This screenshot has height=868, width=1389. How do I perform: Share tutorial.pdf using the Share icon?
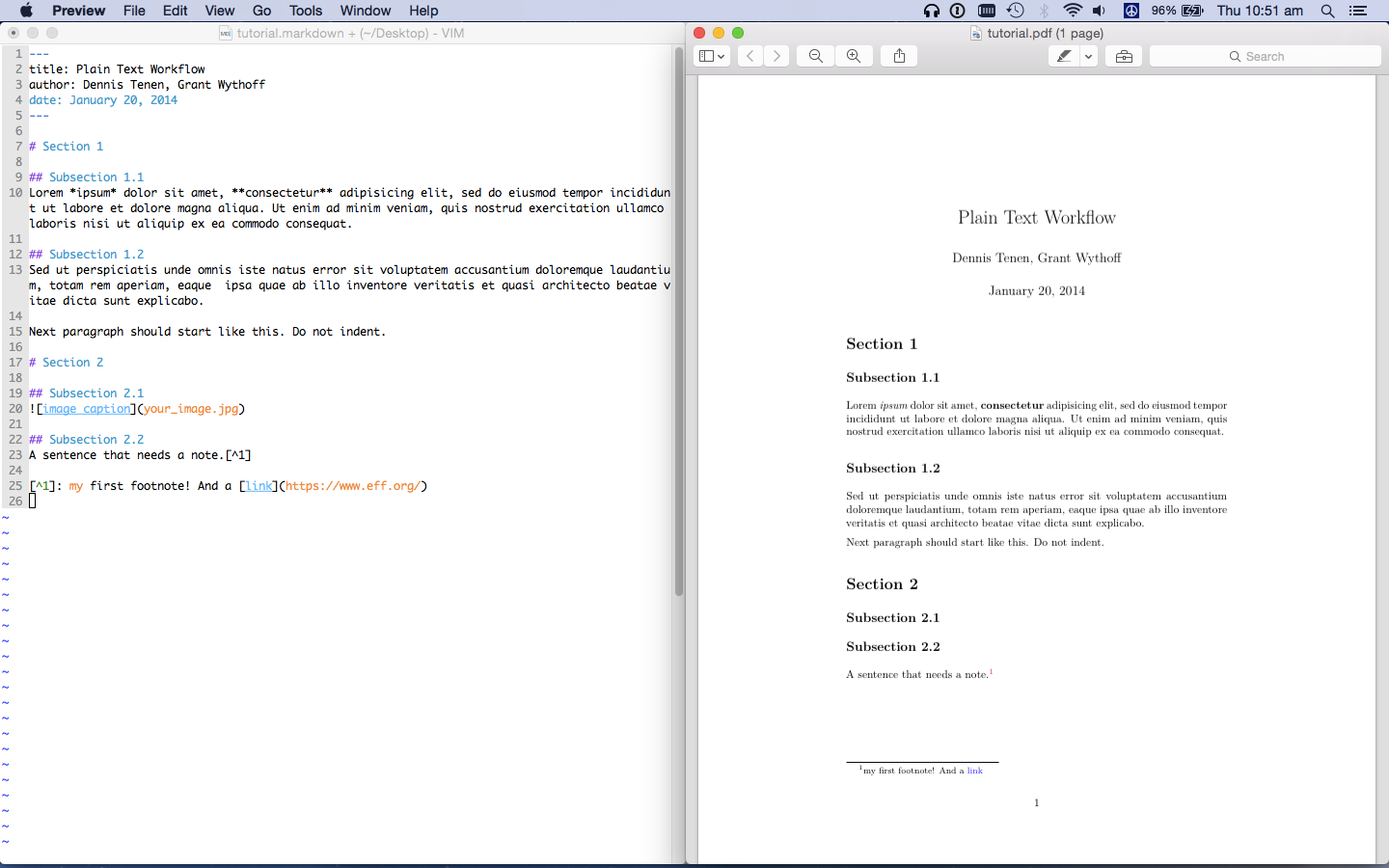tap(898, 56)
